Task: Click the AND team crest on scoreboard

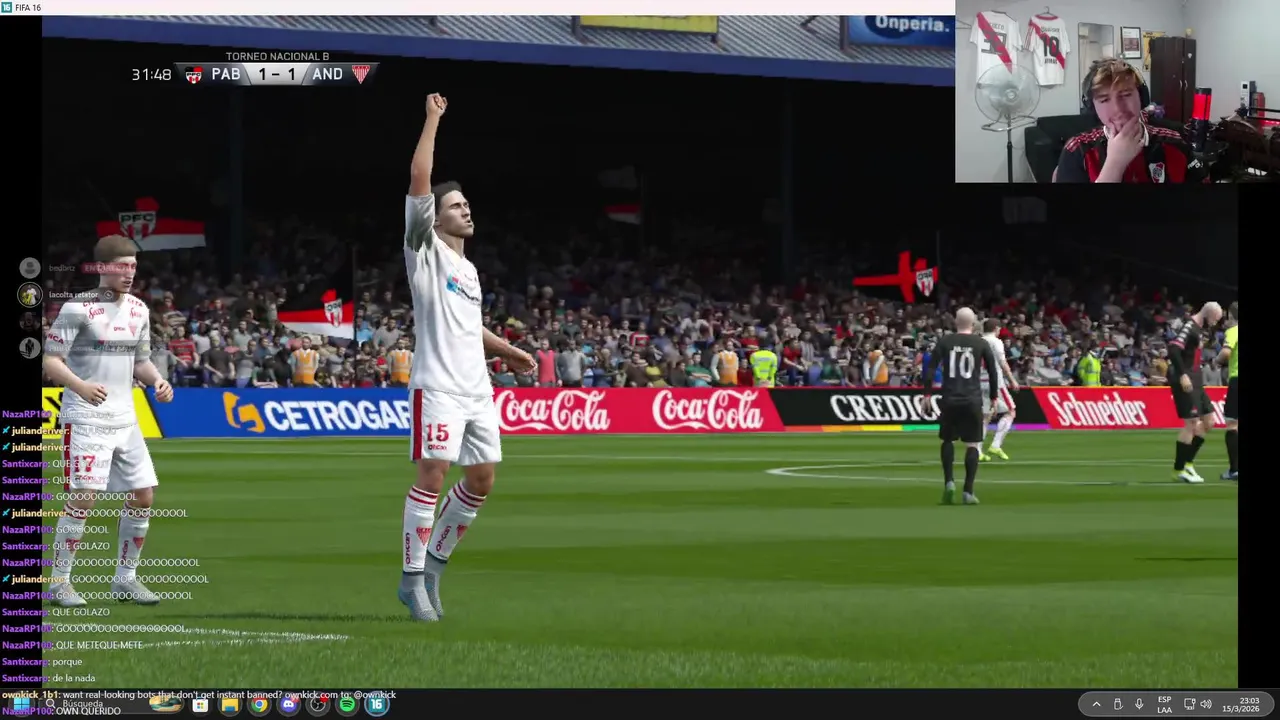Action: tap(361, 74)
